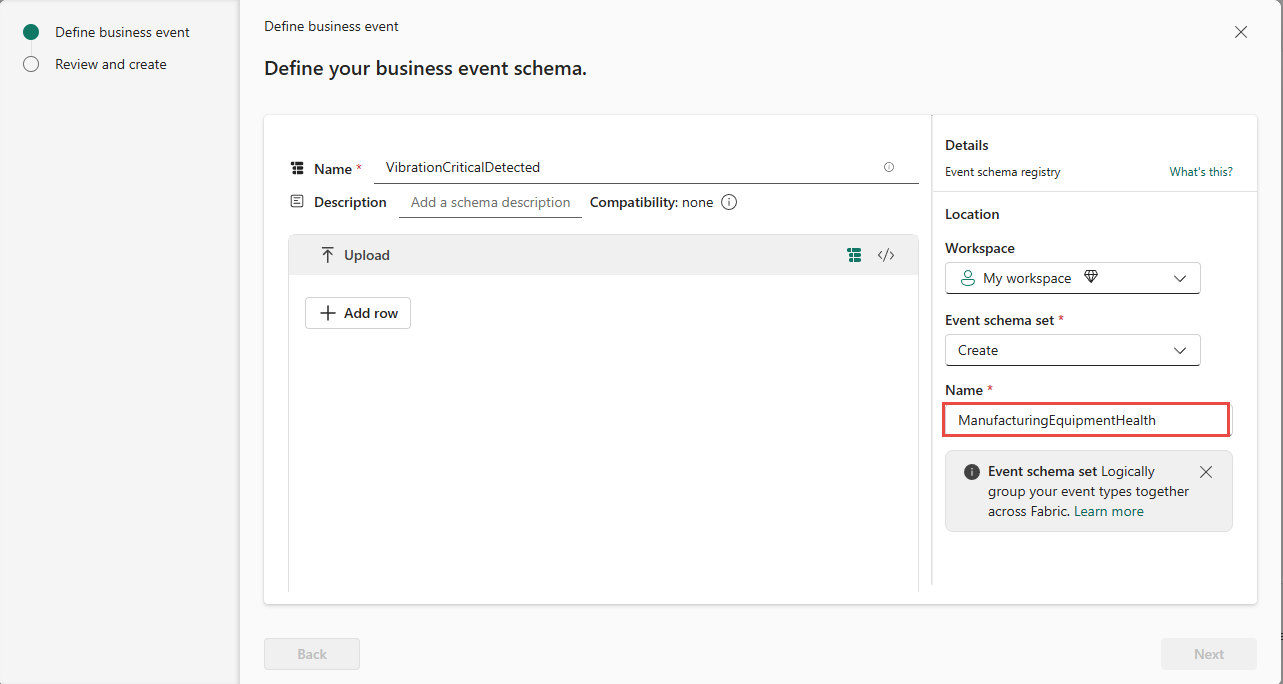This screenshot has height=684, width=1283.
Task: Click the Upload button
Action: point(355,255)
